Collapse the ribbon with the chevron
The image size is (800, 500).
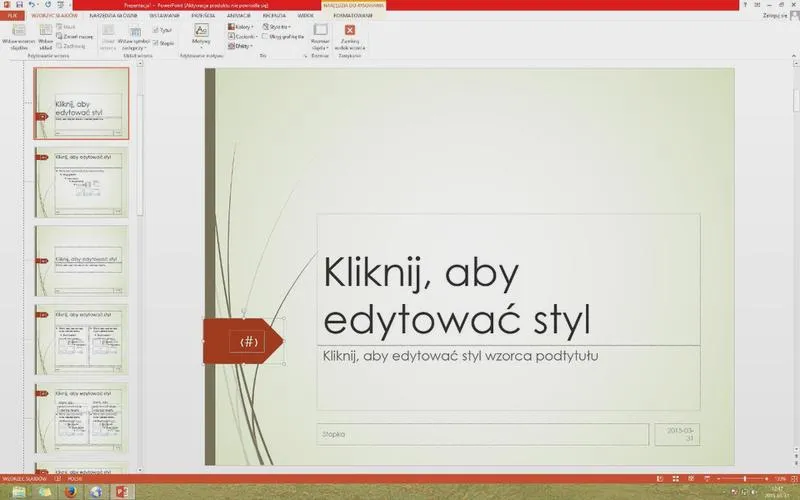click(794, 55)
